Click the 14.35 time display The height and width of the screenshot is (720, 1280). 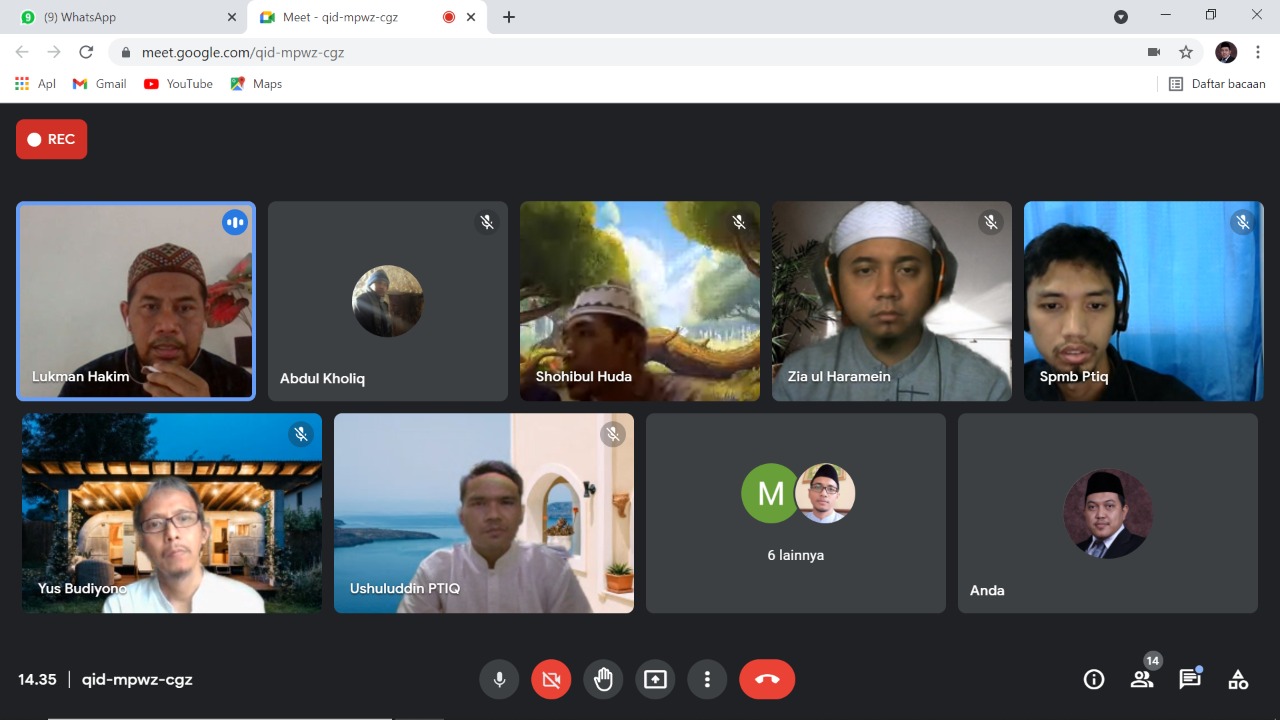point(37,679)
